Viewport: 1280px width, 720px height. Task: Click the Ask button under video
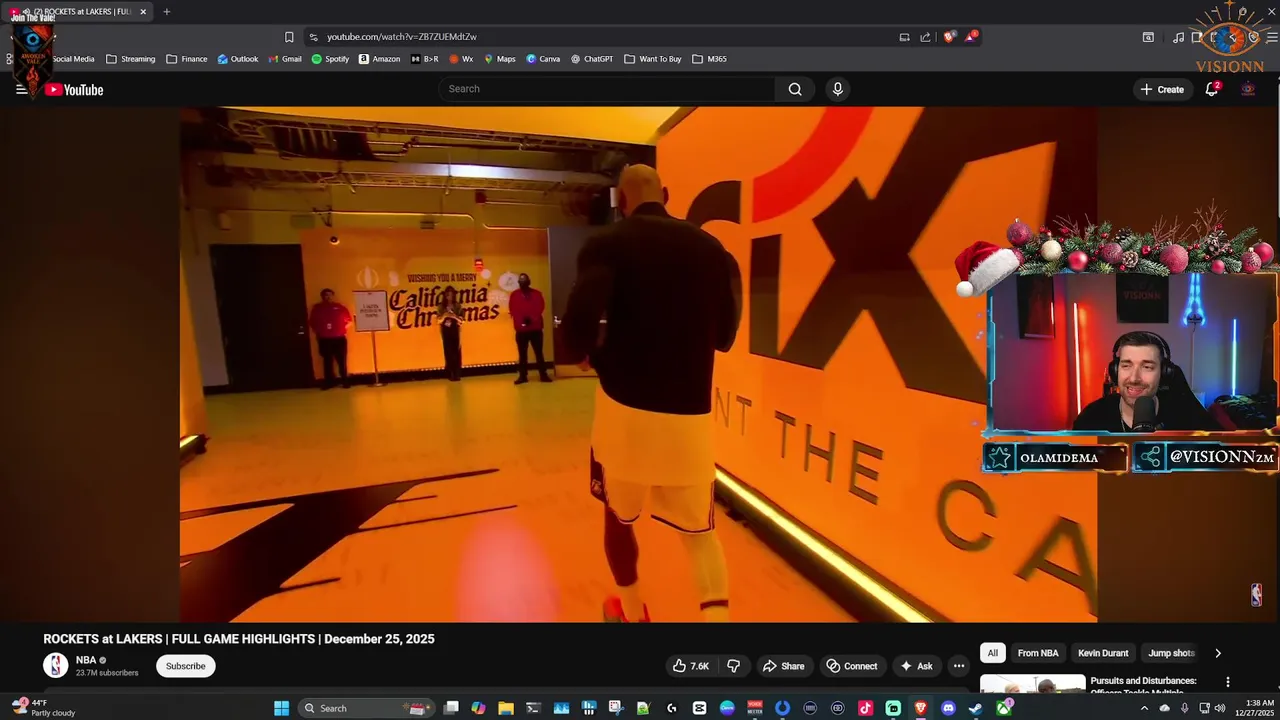[x=916, y=666]
